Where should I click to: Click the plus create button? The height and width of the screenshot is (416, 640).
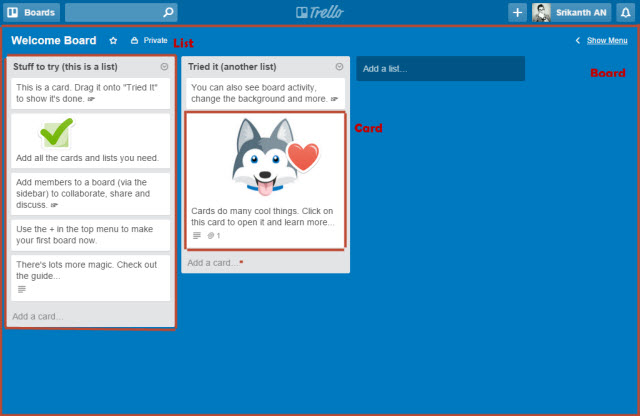(517, 12)
